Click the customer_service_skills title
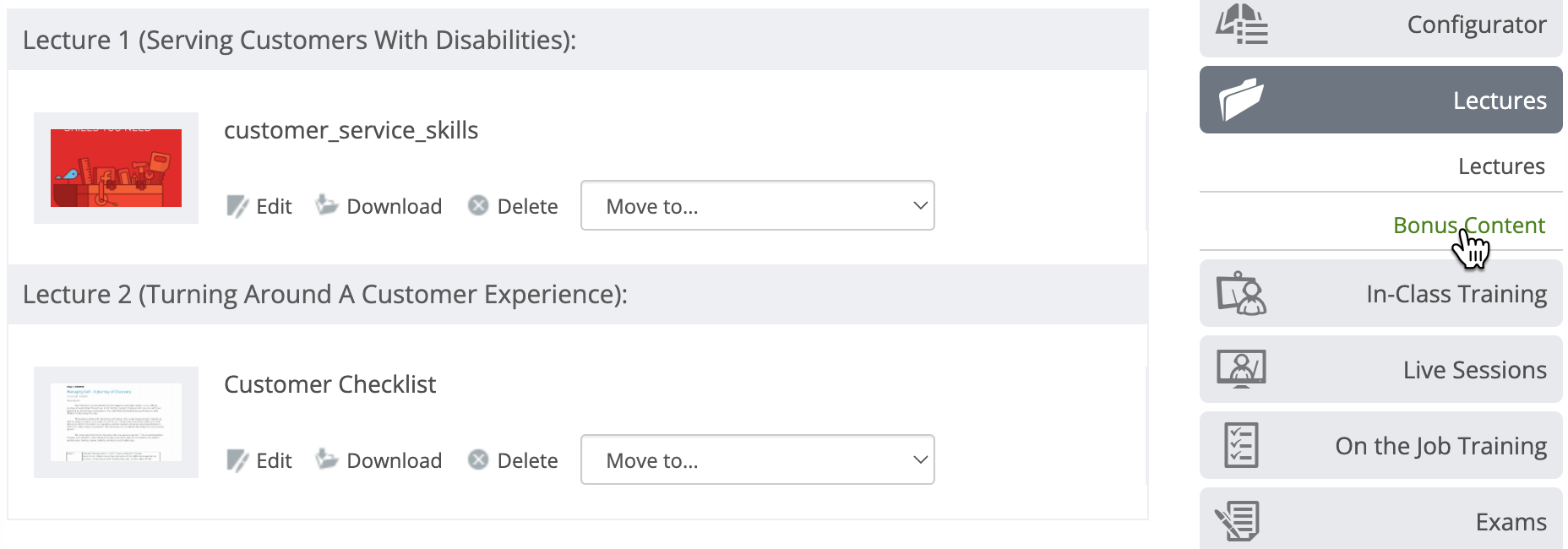Viewport: 1568px width, 549px height. pyautogui.click(x=351, y=130)
